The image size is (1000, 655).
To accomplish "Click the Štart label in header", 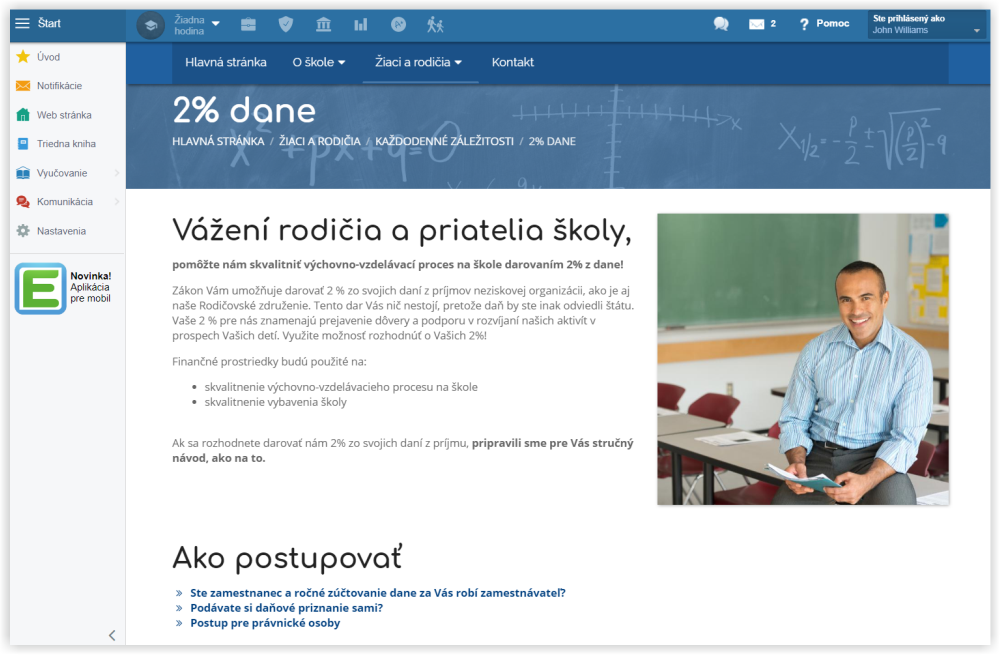I will click(49, 24).
